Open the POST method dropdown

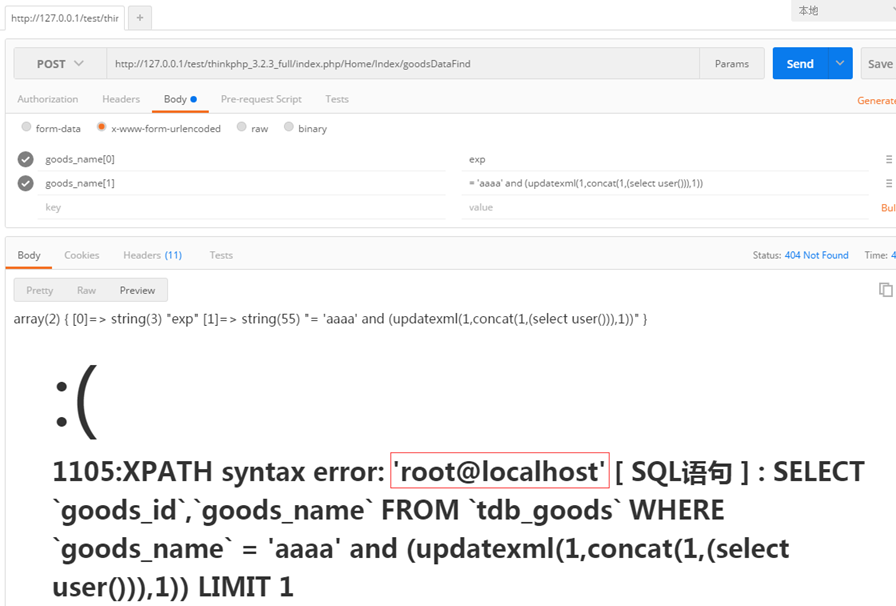pyautogui.click(x=60, y=63)
